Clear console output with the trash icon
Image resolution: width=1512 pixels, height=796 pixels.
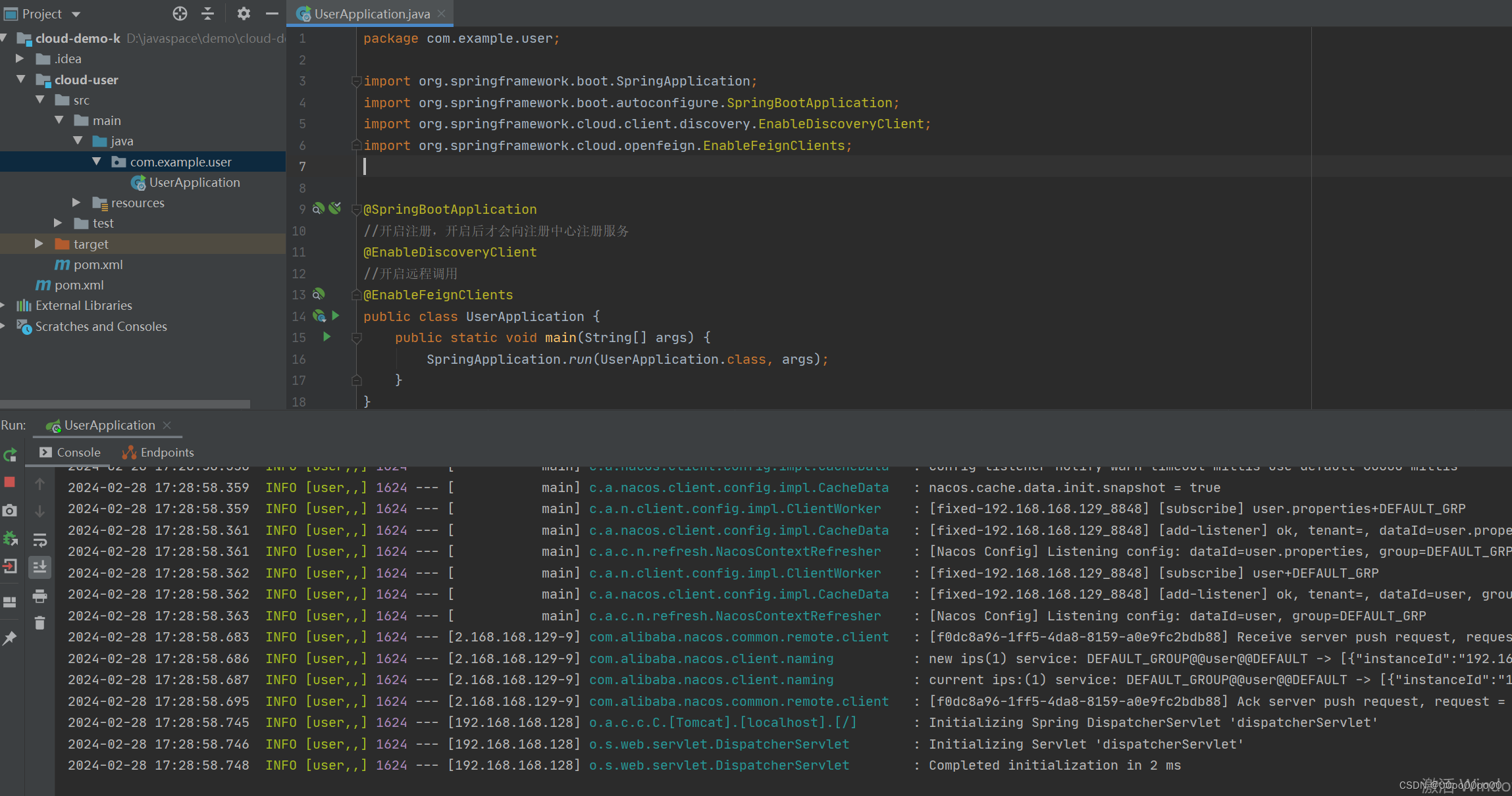point(39,622)
